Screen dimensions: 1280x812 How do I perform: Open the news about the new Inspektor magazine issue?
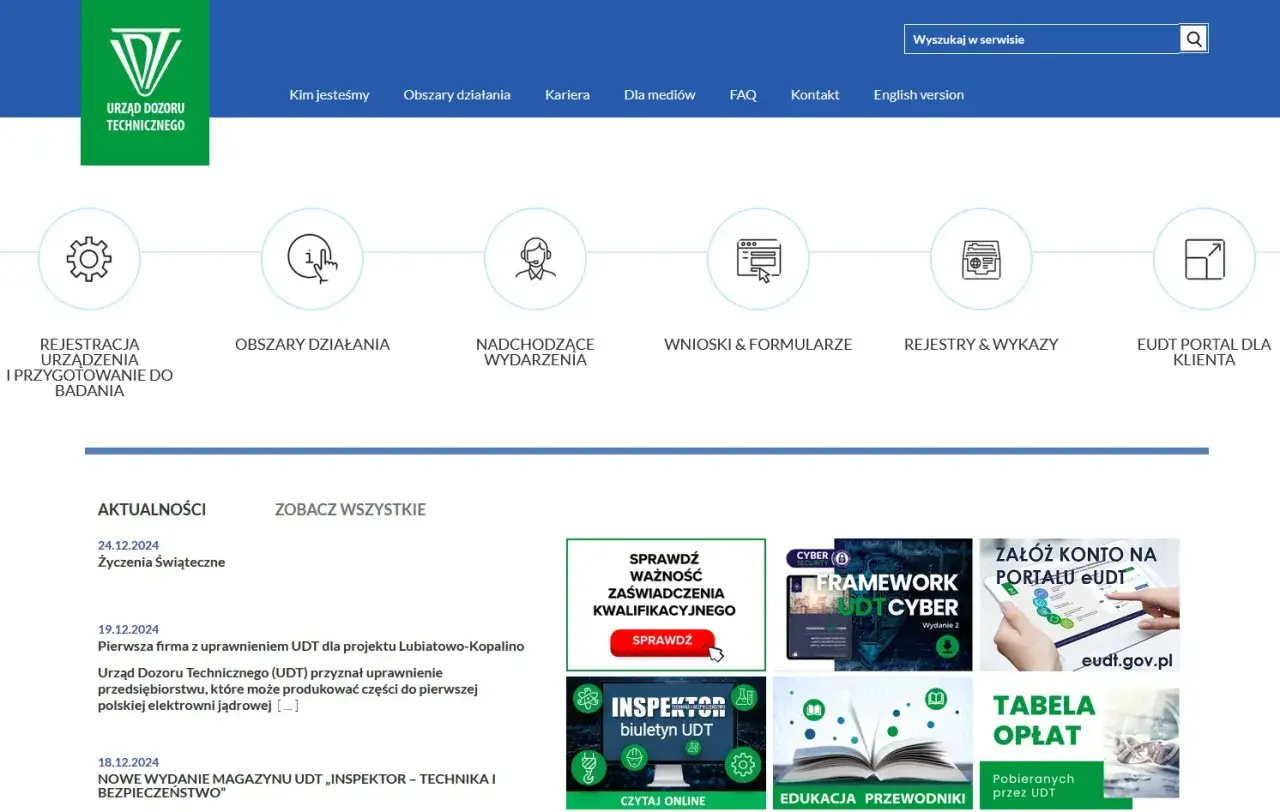(297, 785)
